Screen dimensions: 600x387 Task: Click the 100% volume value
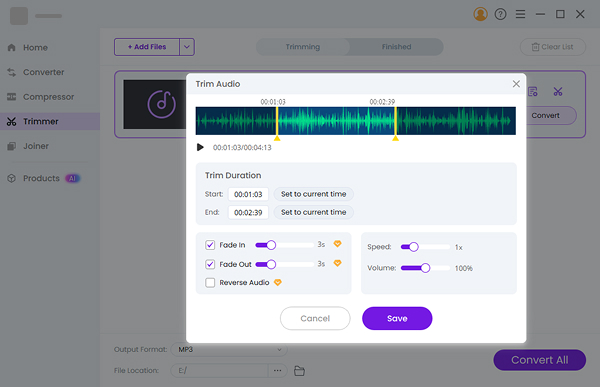(464, 268)
